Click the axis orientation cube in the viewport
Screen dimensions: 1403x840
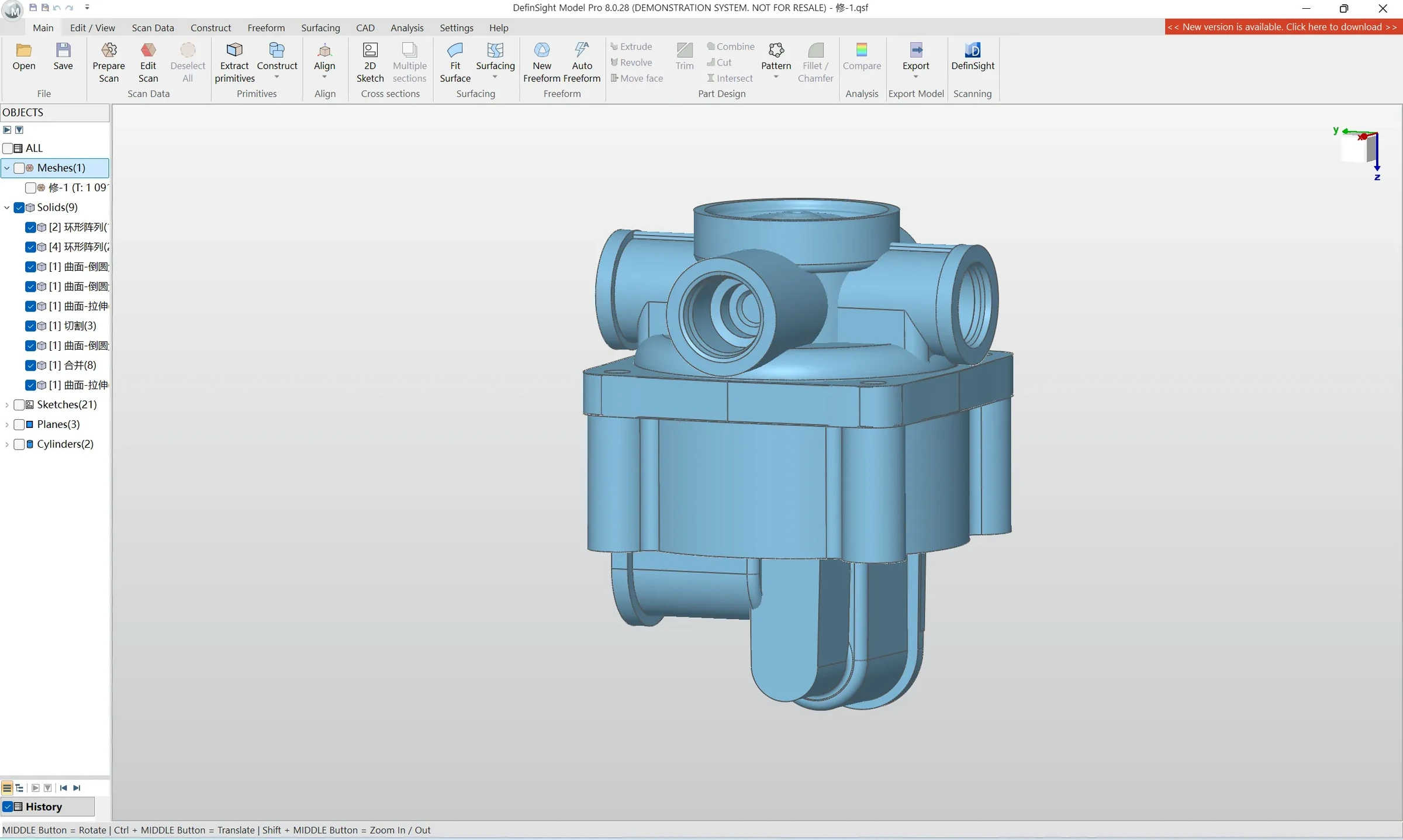tap(1360, 149)
